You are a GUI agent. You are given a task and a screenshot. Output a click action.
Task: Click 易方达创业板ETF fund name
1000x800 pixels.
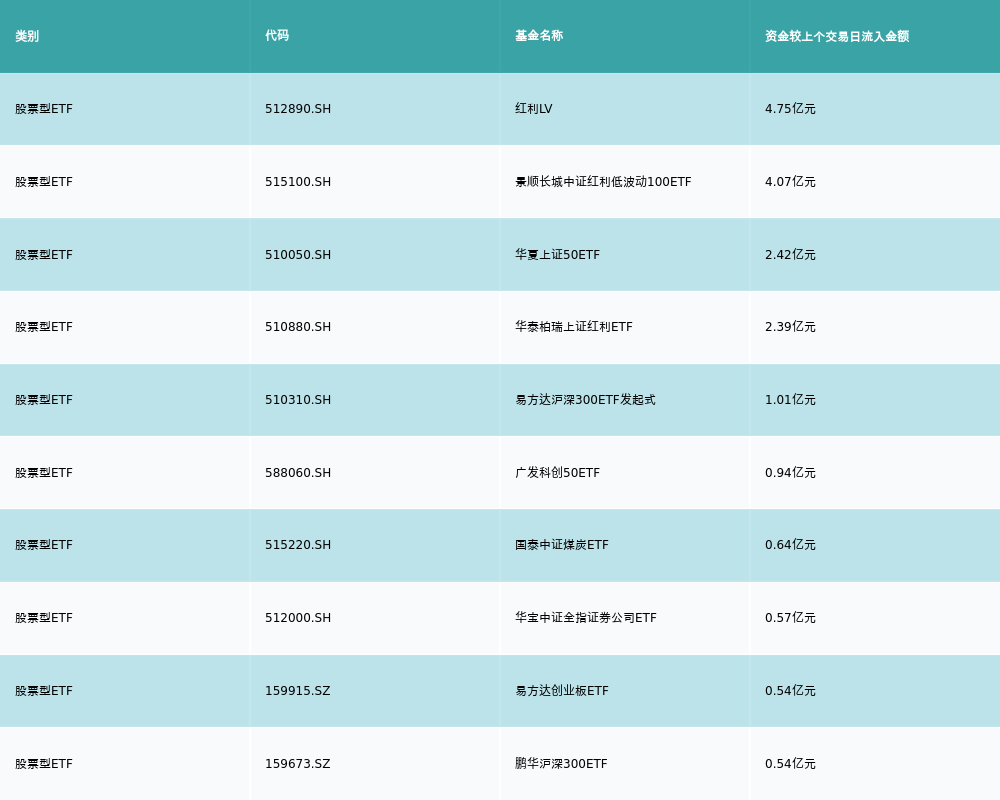click(562, 691)
